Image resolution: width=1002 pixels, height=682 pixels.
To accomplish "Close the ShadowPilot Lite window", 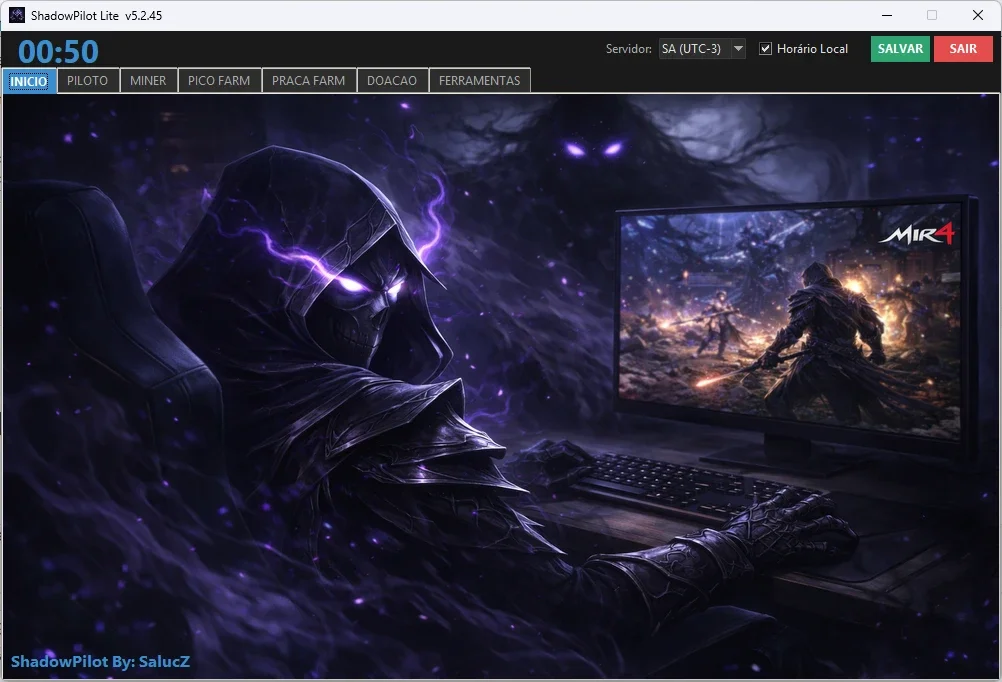I will (x=978, y=15).
